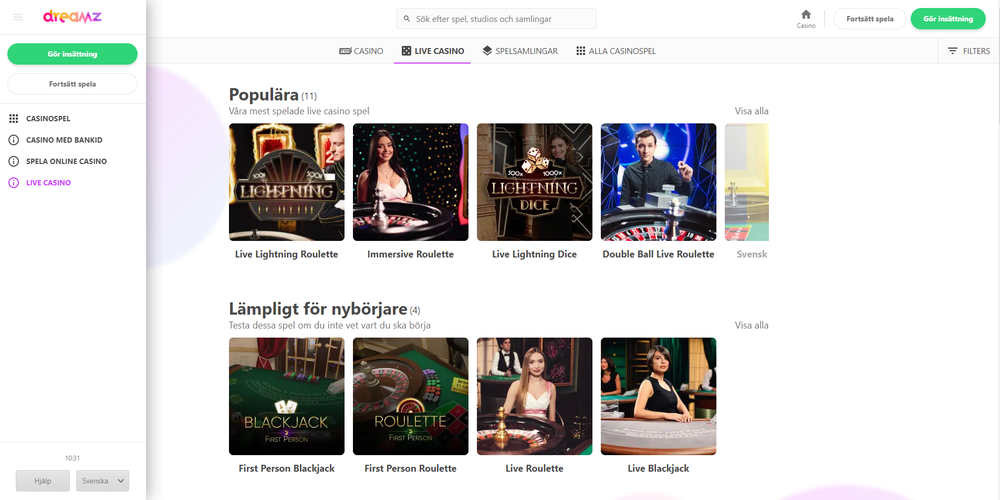This screenshot has height=500, width=1000.
Task: Open First Person Roulette thumbnail
Action: click(x=411, y=396)
